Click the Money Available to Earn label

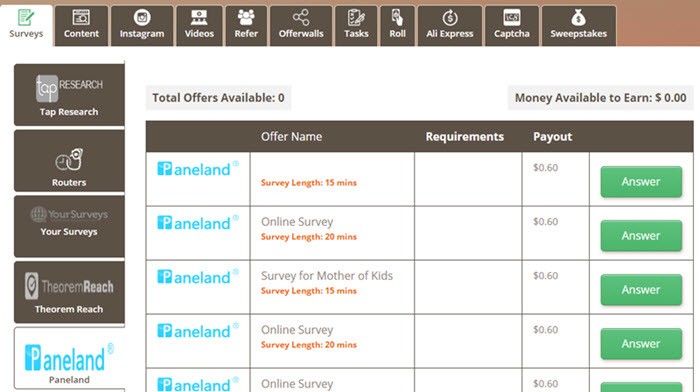click(600, 98)
